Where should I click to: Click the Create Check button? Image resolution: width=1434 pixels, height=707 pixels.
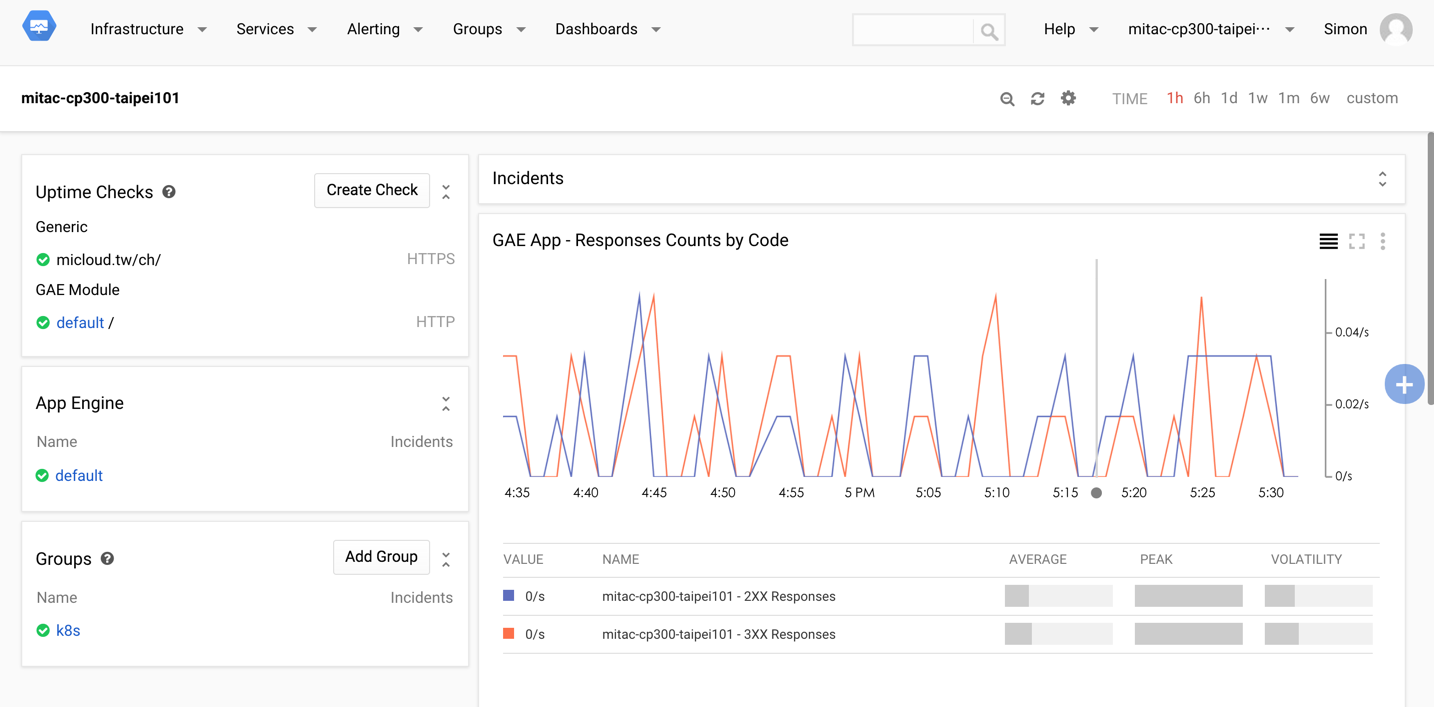click(372, 190)
